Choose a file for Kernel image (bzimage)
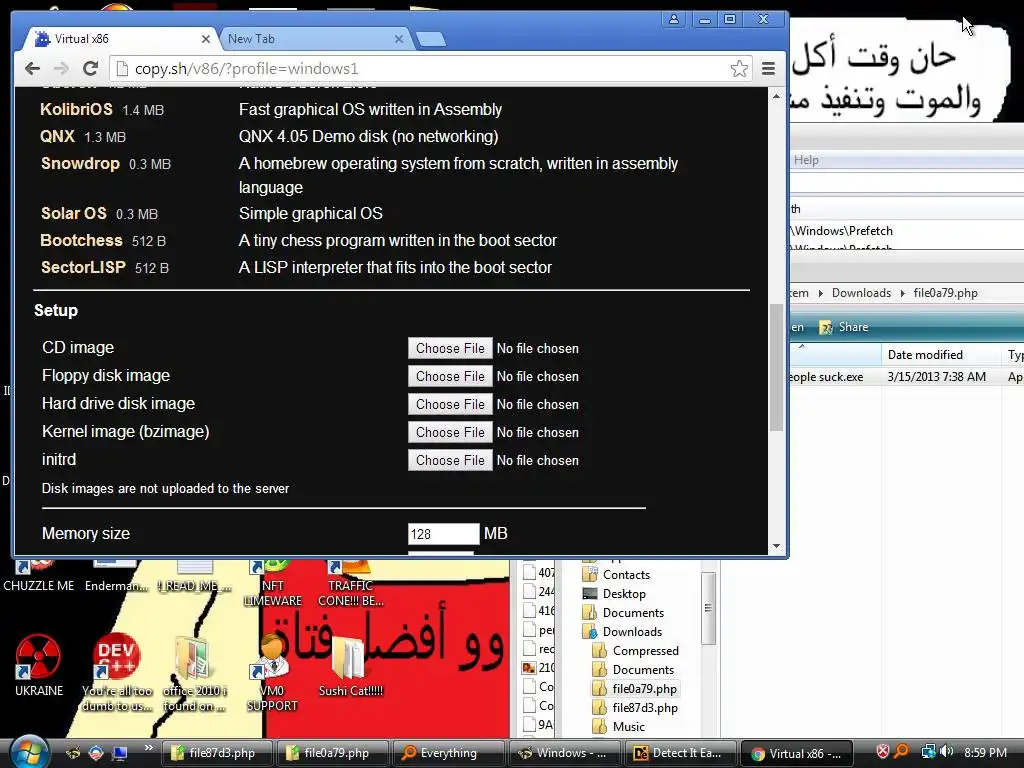The image size is (1024, 768). pos(450,432)
